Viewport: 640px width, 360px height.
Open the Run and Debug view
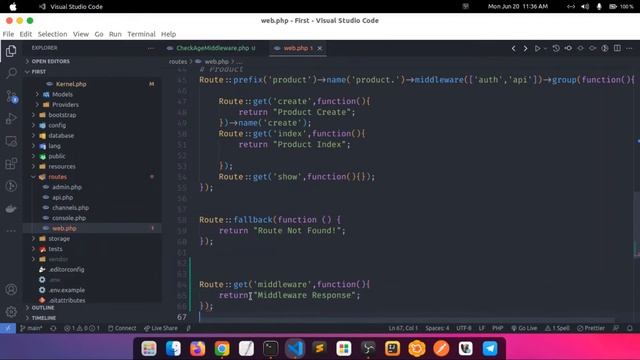point(11,119)
